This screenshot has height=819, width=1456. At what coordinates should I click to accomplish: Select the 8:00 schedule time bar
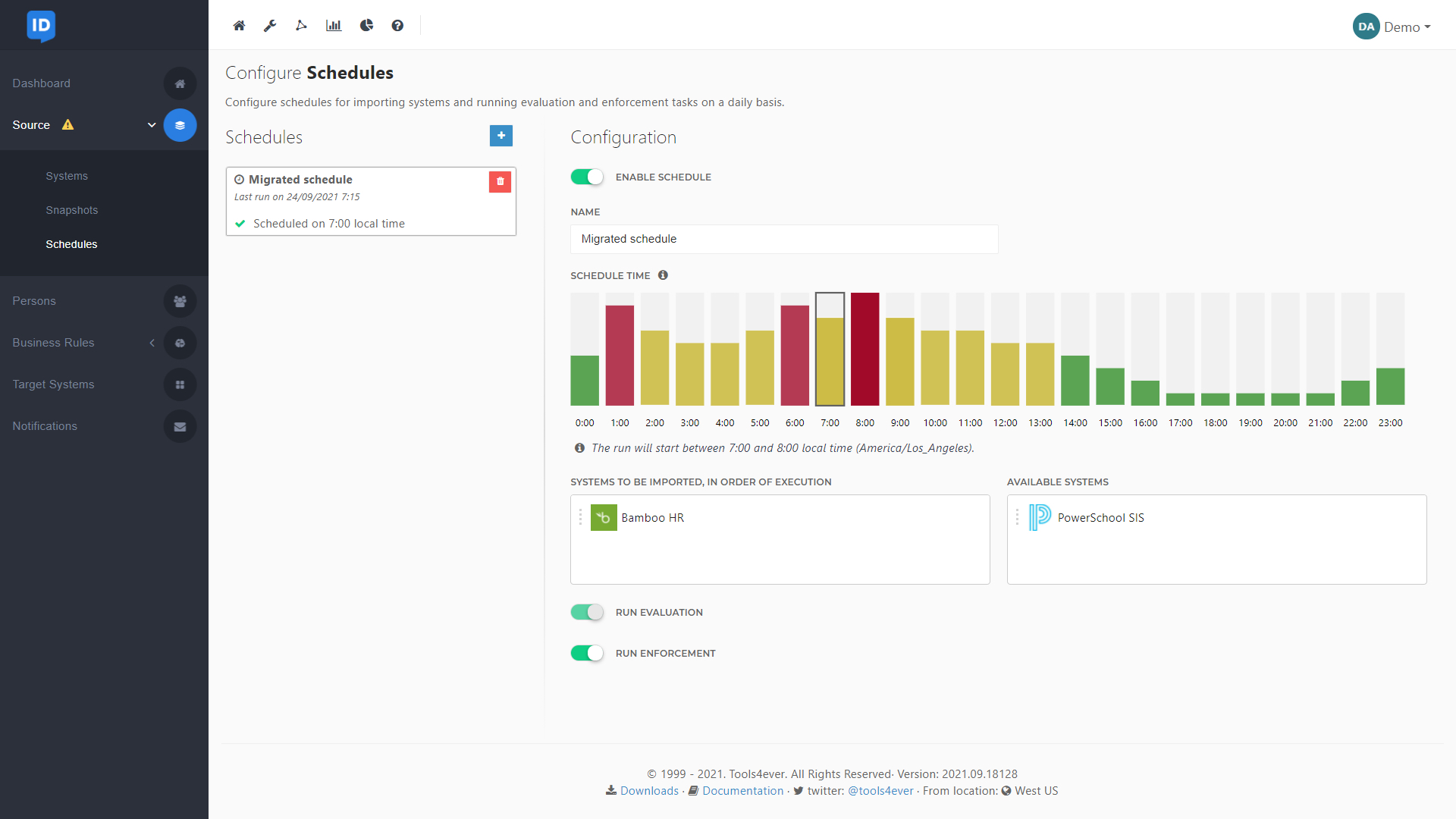(x=864, y=349)
